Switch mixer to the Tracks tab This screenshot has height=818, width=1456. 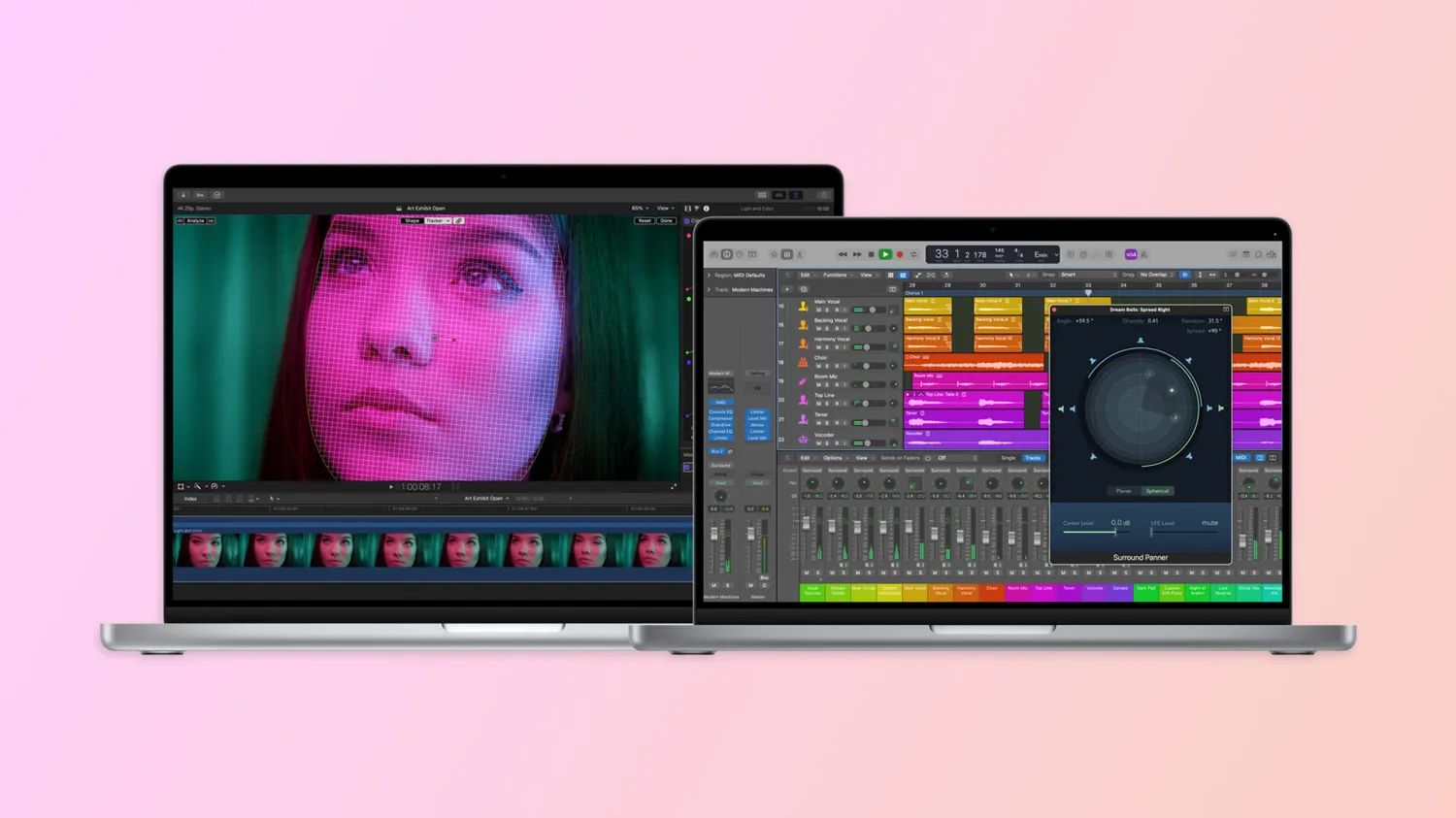1033,458
